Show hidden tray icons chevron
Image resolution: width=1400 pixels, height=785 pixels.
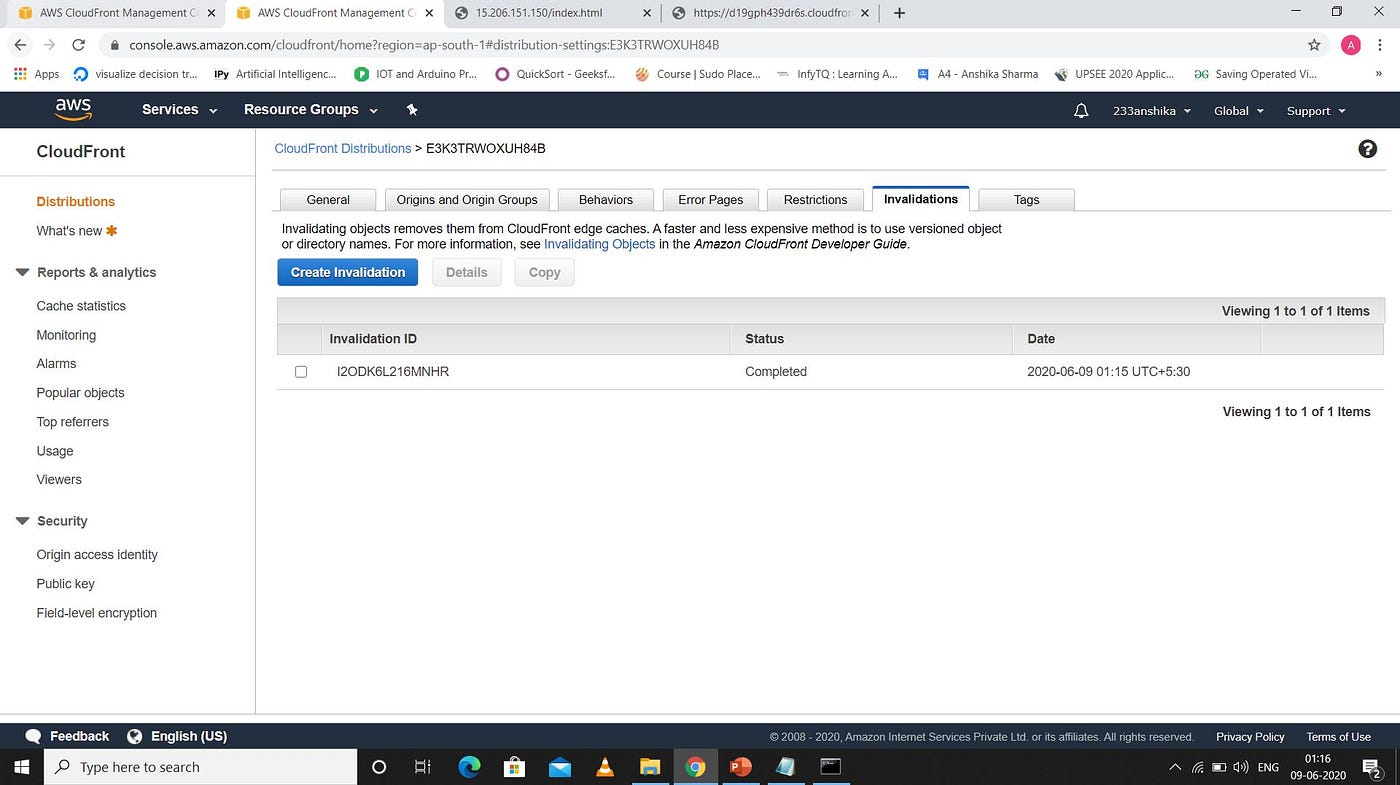(1175, 767)
